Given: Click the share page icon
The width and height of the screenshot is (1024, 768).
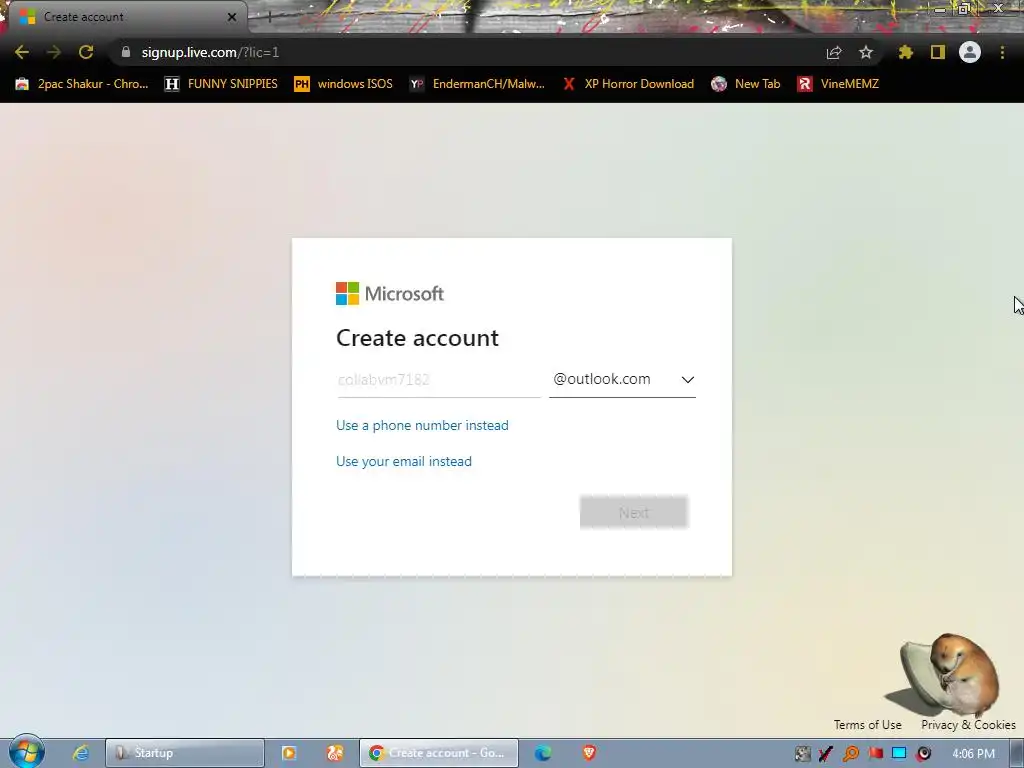Looking at the screenshot, I should pos(834,52).
